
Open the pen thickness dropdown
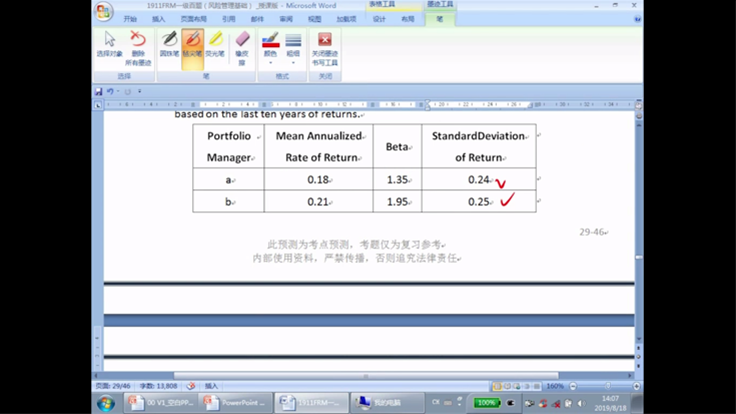293,46
